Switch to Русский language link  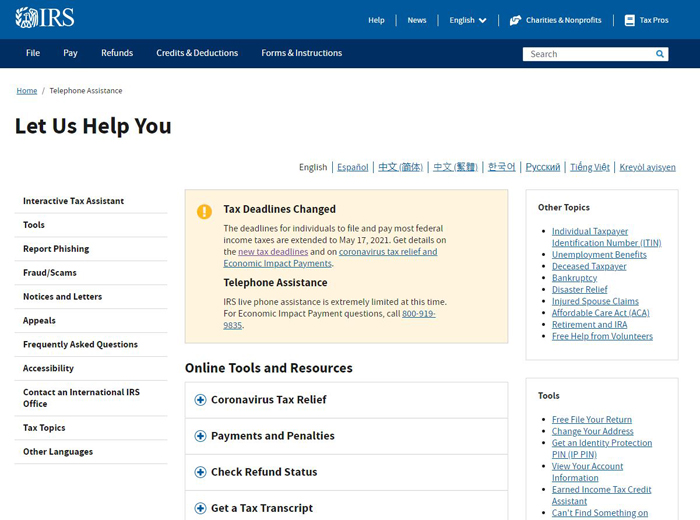click(543, 167)
